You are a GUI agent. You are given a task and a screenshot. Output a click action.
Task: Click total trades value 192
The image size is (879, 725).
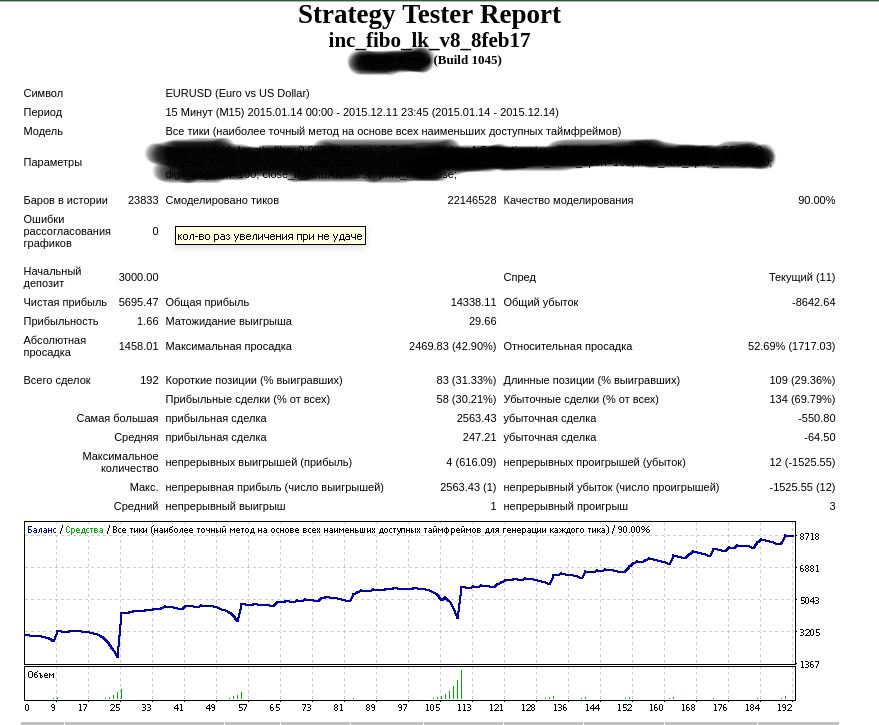pos(149,380)
